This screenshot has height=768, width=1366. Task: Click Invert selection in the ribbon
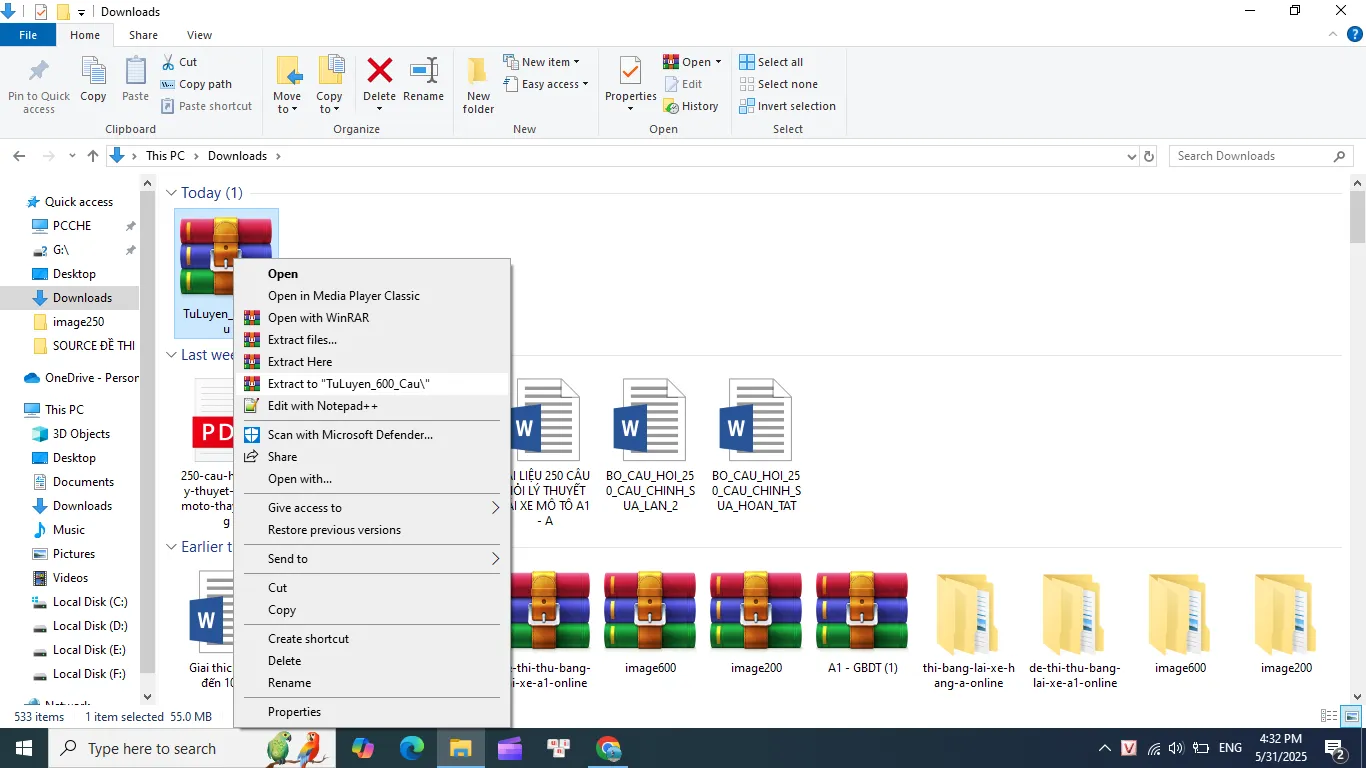pyautogui.click(x=788, y=105)
